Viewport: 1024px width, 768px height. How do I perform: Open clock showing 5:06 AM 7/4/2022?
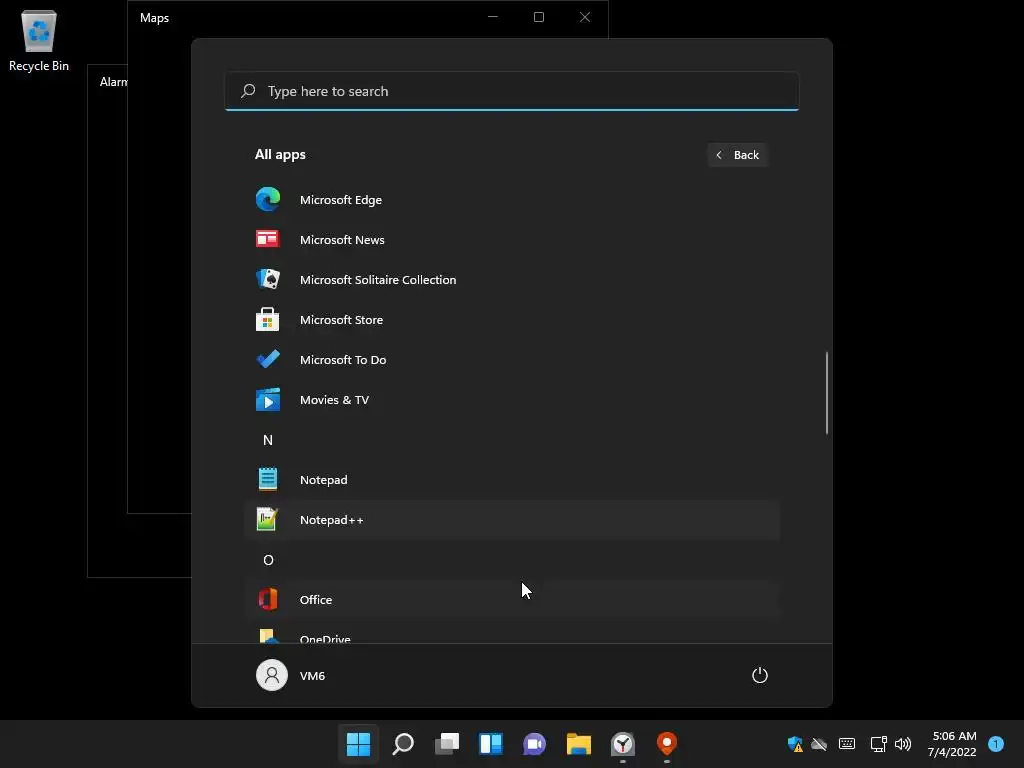pyautogui.click(x=953, y=744)
